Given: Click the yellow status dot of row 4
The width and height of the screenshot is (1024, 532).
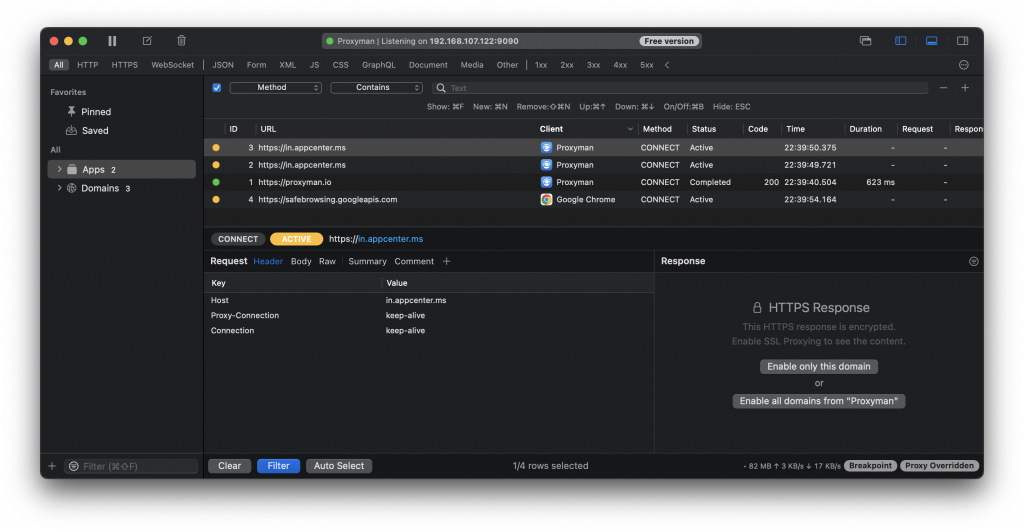Looking at the screenshot, I should pyautogui.click(x=216, y=200).
